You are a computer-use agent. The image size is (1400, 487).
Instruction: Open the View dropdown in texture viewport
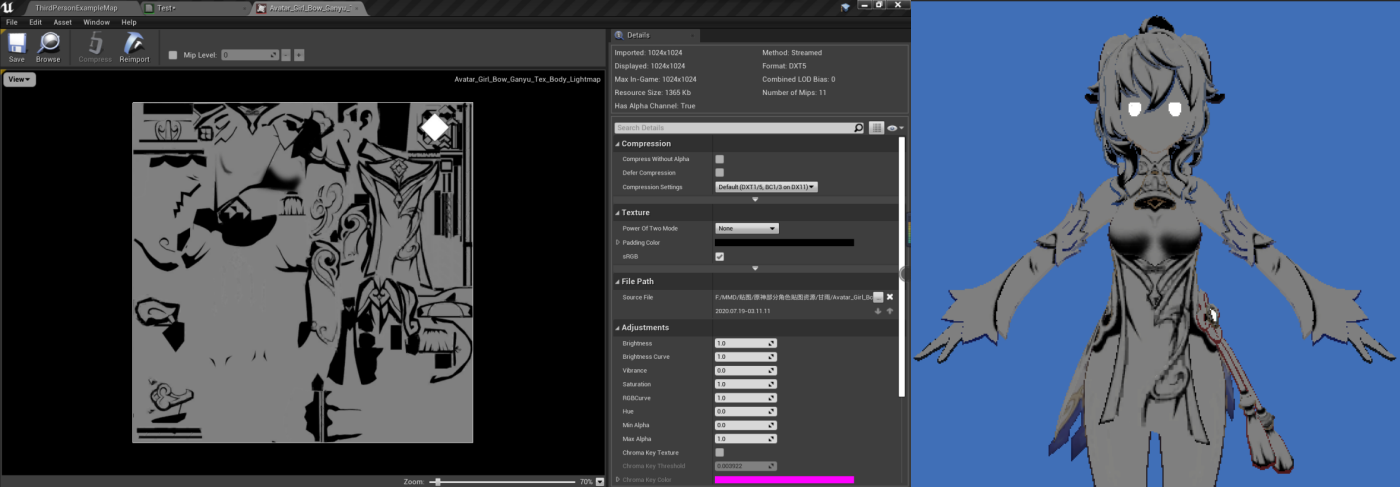[20, 79]
